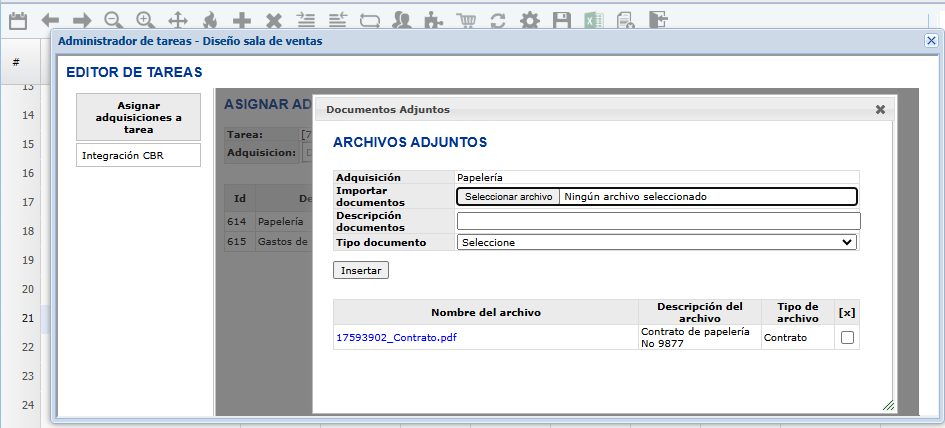Click the Contrato file type cell
Viewport: 945px width, 428px height.
pyautogui.click(x=798, y=338)
